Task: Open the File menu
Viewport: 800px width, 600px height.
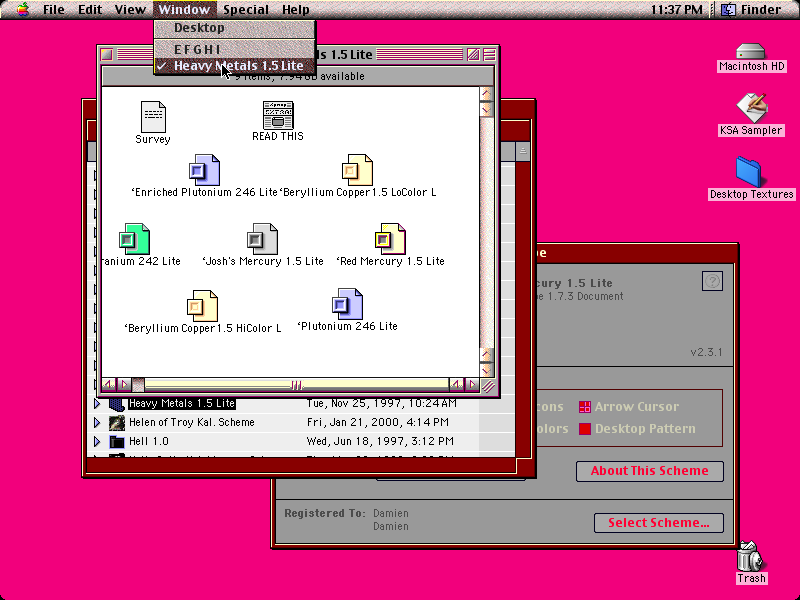Action: (x=54, y=9)
